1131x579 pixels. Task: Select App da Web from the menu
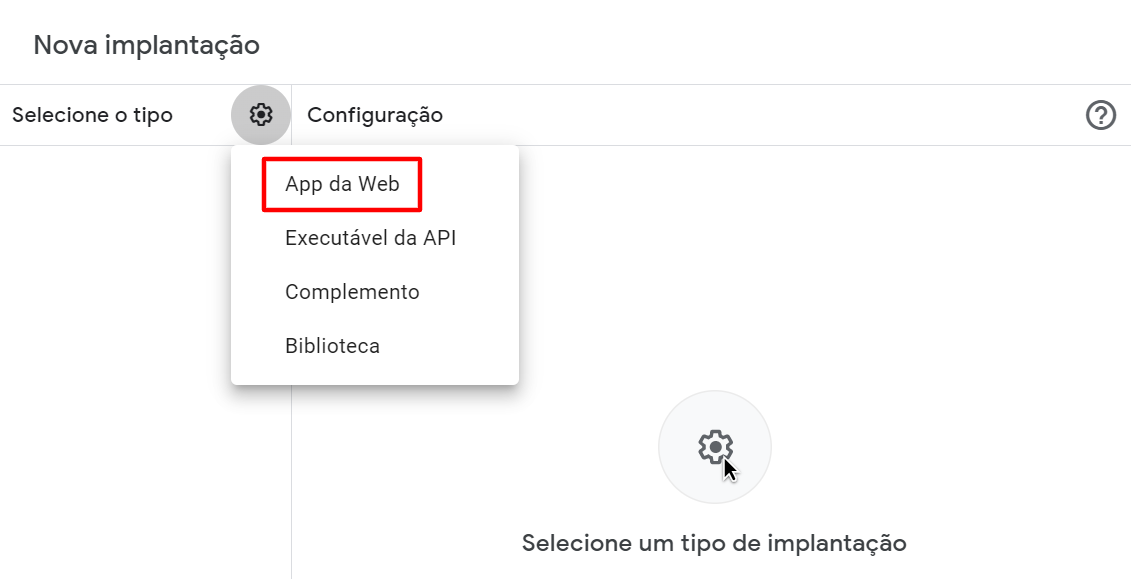[x=342, y=185]
